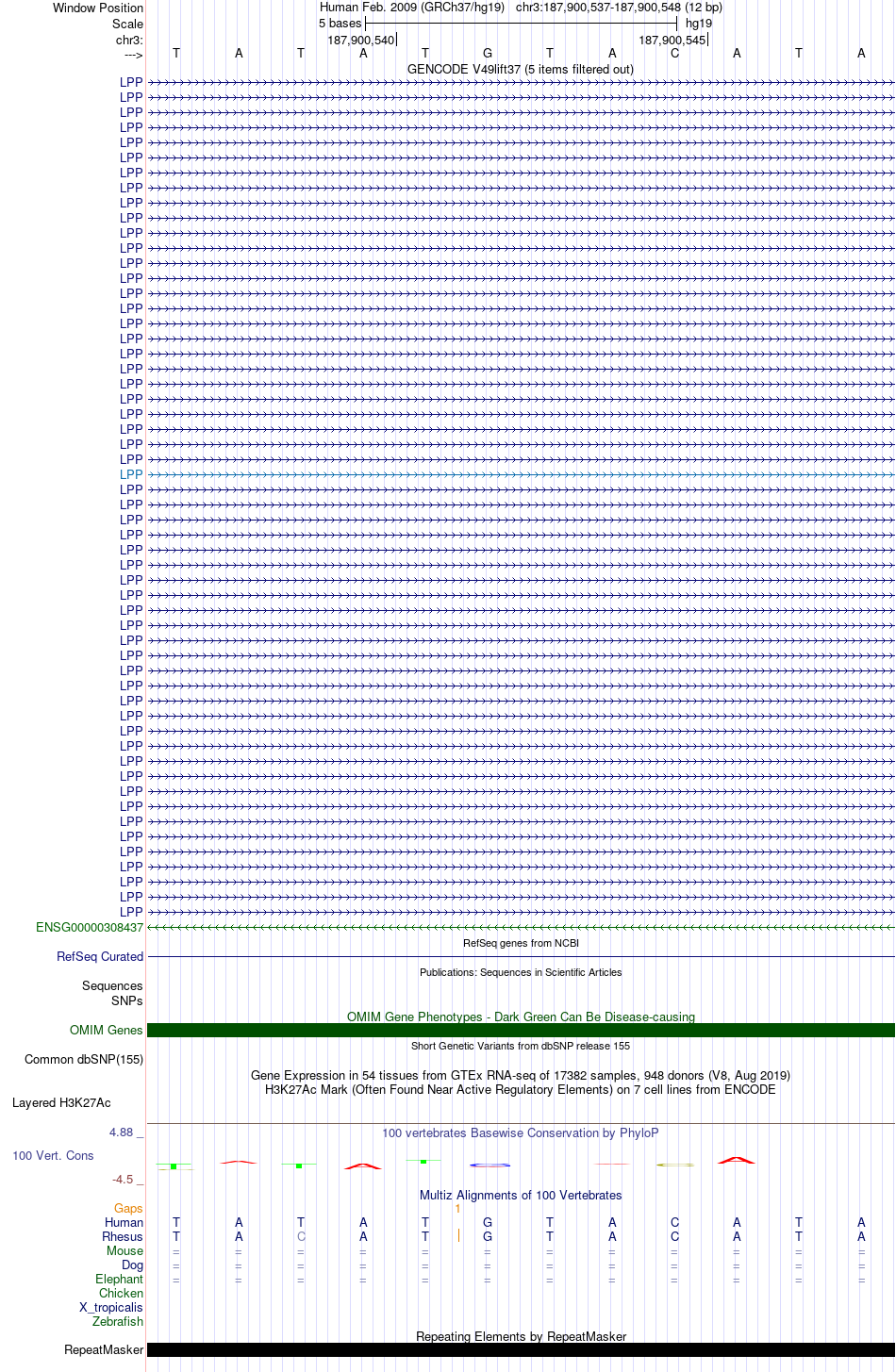896x1372 pixels.
Task: Click the orange insertion bar in Rhesus row
Action: point(458,1235)
